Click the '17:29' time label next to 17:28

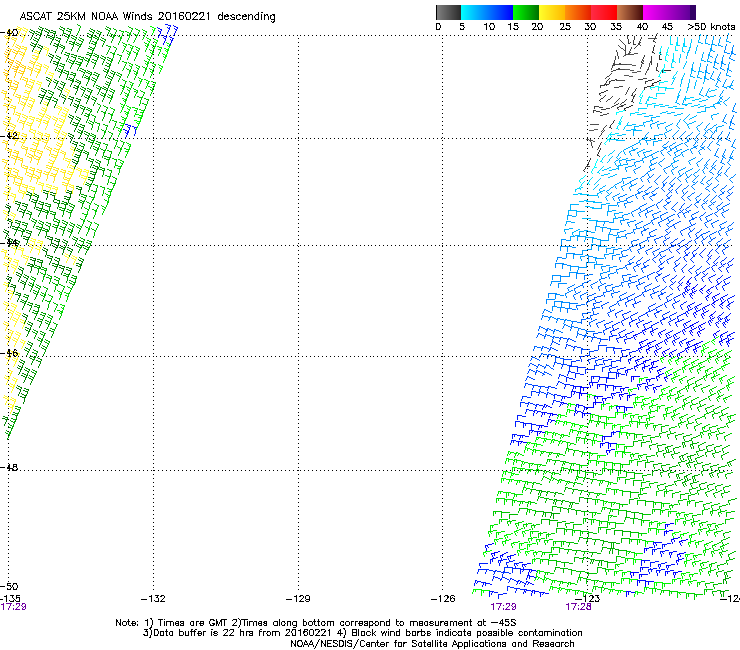[x=503, y=607]
